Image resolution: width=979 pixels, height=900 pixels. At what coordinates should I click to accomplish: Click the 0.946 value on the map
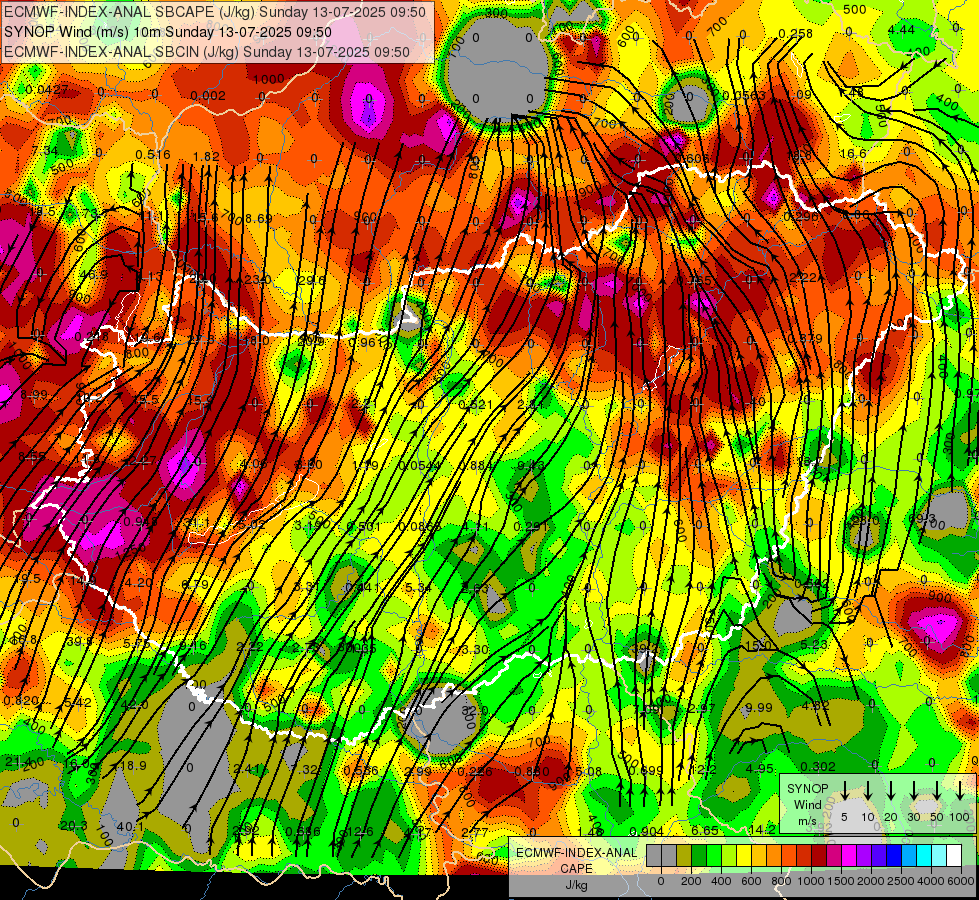[x=140, y=521]
